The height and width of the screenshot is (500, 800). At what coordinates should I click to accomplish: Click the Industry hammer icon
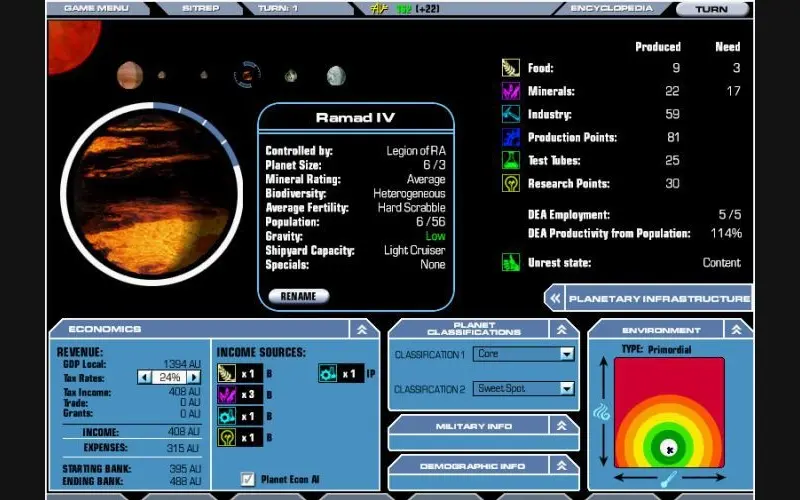click(x=510, y=114)
